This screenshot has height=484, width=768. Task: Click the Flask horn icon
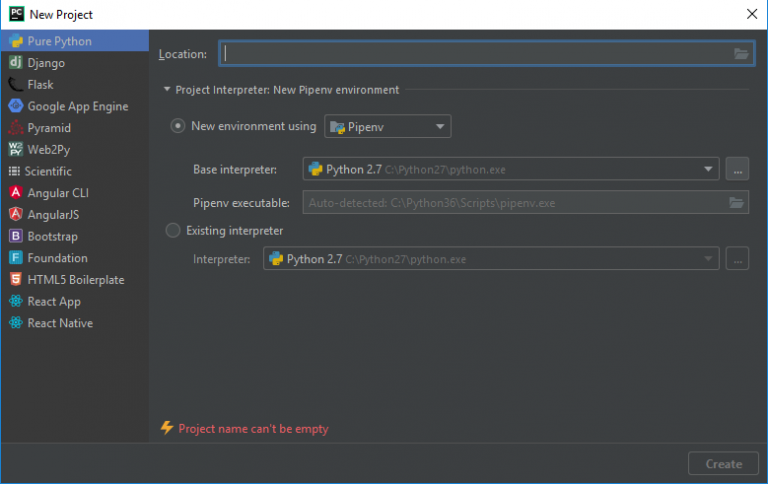pos(16,84)
